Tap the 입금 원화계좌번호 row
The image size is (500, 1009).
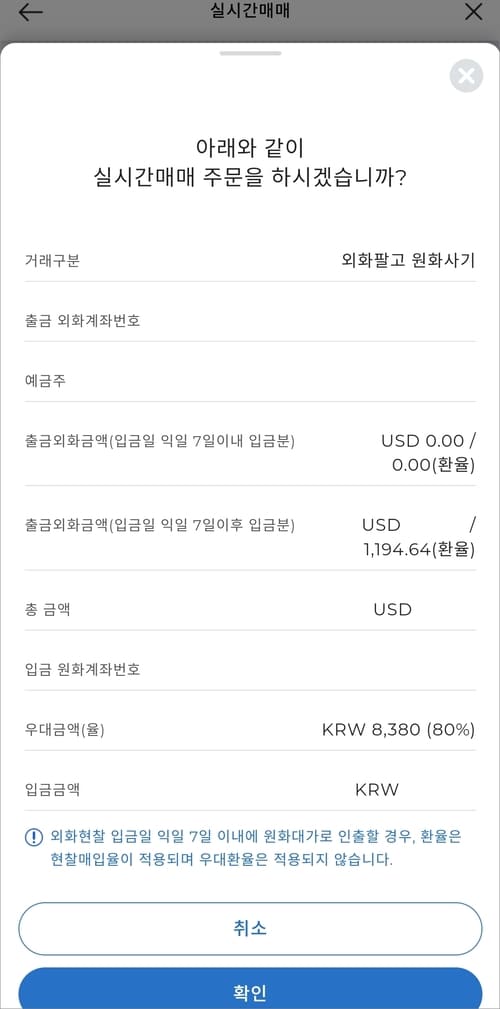coord(250,670)
